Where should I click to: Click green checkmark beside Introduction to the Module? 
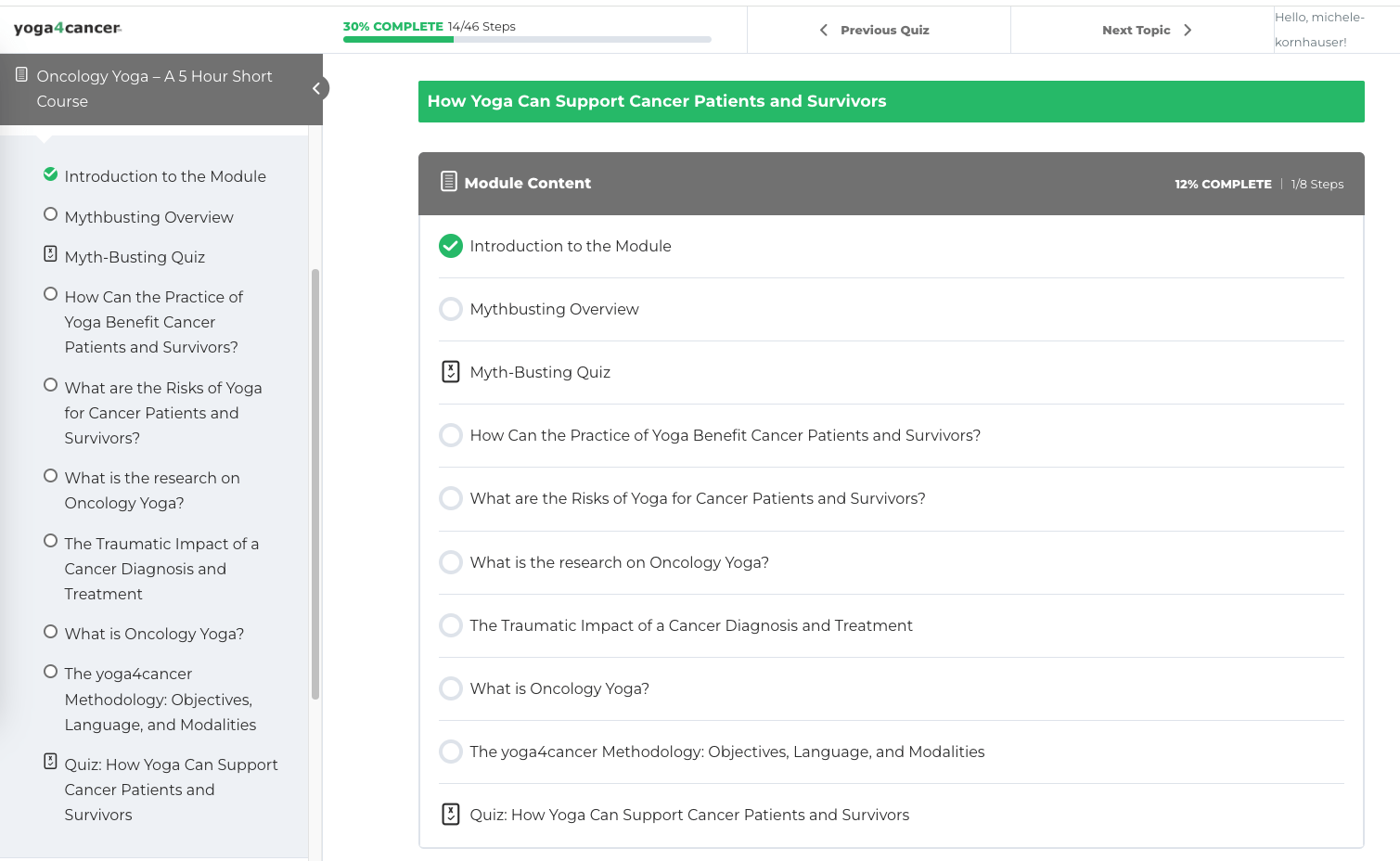tap(450, 246)
